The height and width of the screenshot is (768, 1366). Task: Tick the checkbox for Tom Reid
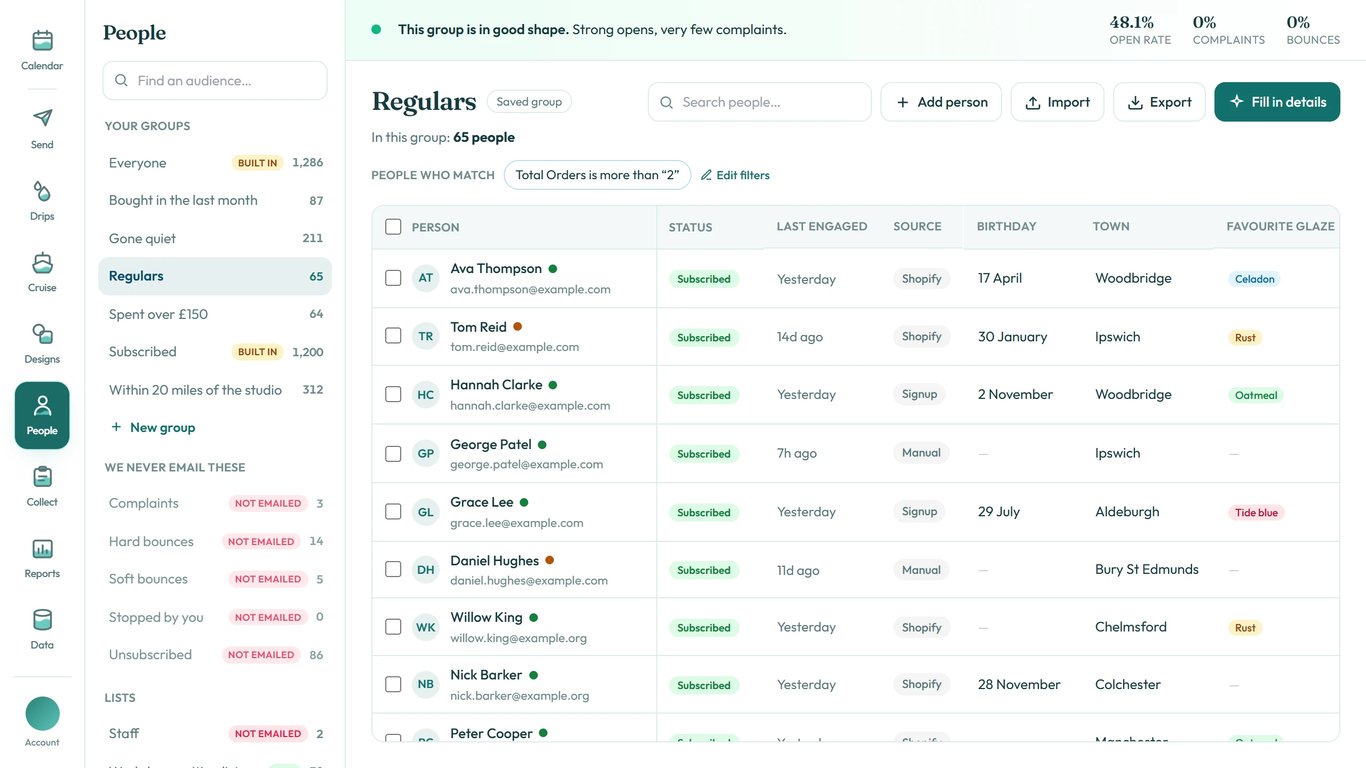[393, 336]
